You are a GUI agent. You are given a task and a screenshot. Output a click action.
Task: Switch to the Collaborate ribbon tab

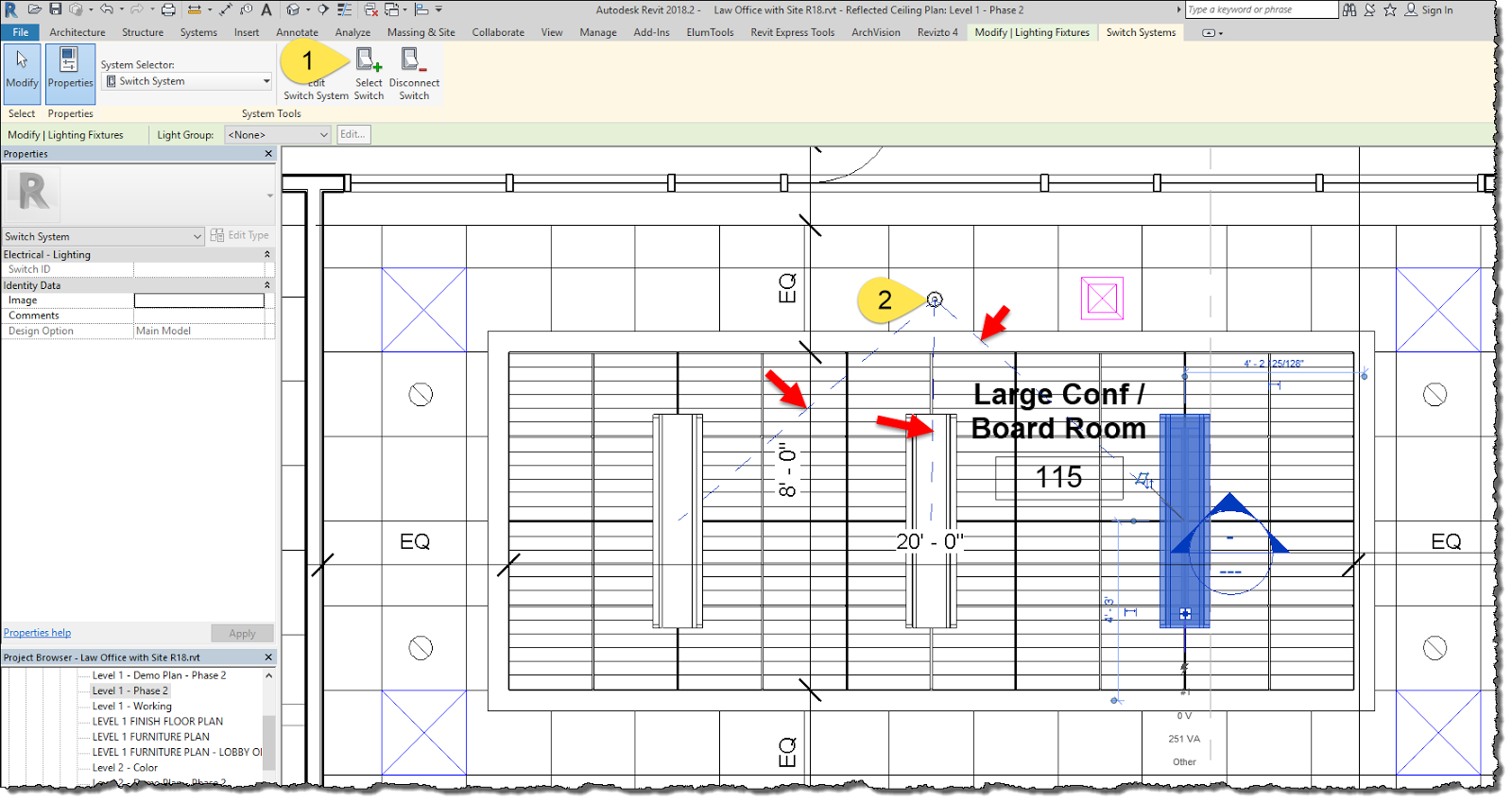point(498,32)
